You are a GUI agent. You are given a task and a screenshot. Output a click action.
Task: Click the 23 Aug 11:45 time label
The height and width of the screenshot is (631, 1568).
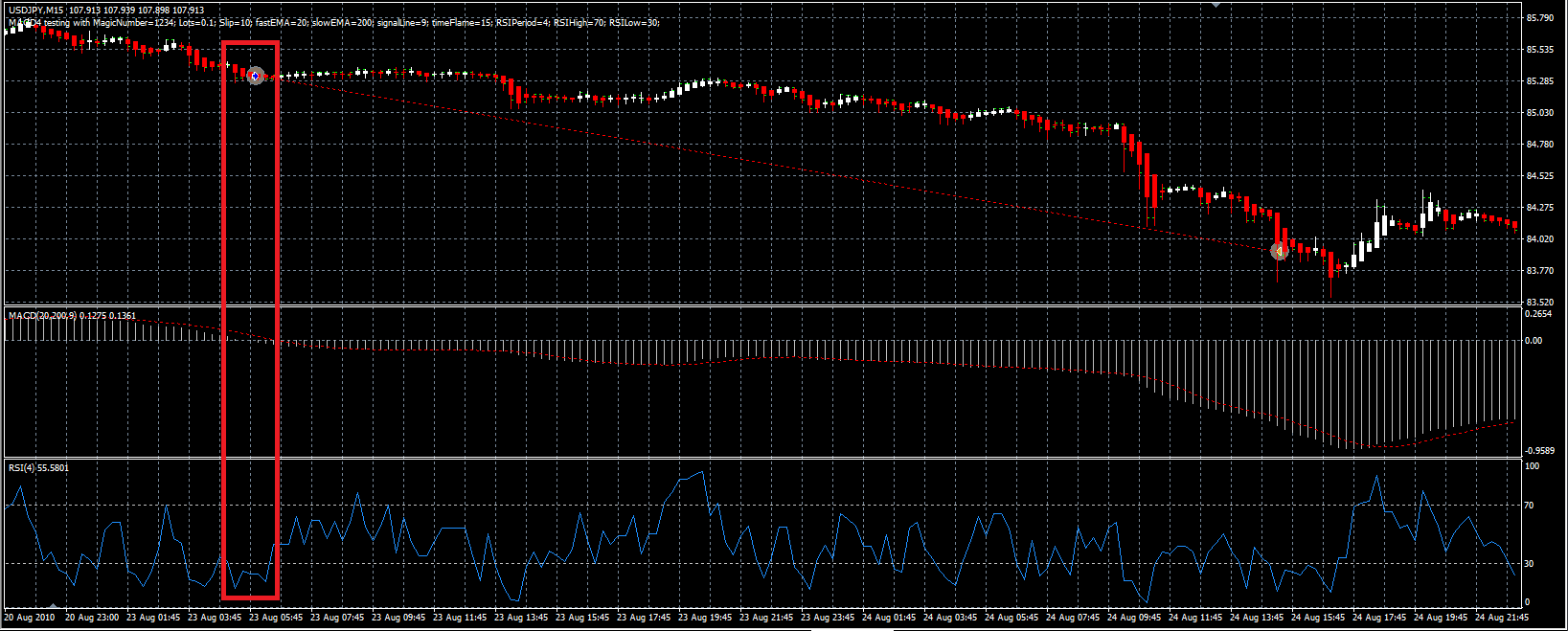460,618
